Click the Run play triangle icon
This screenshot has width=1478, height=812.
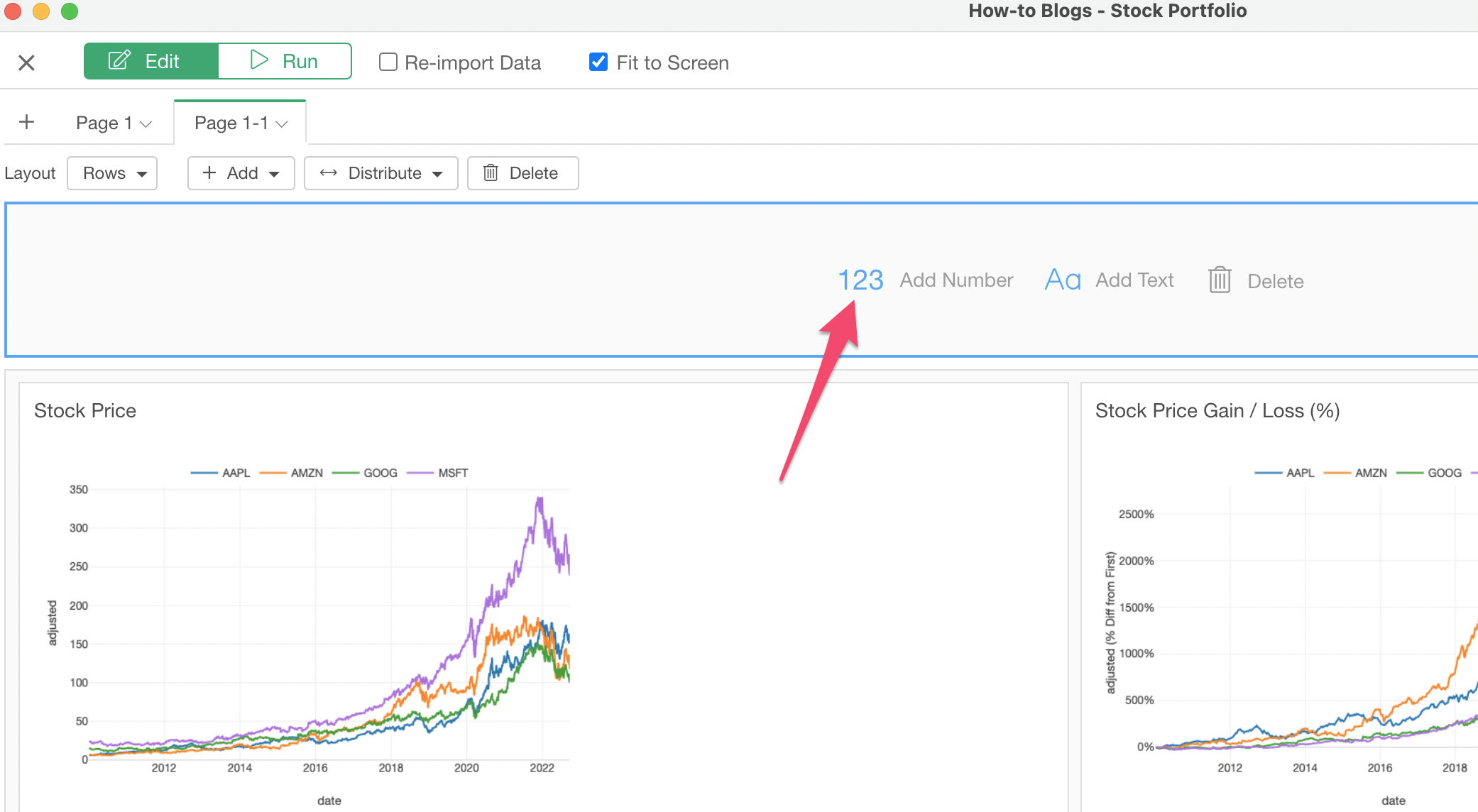click(259, 60)
